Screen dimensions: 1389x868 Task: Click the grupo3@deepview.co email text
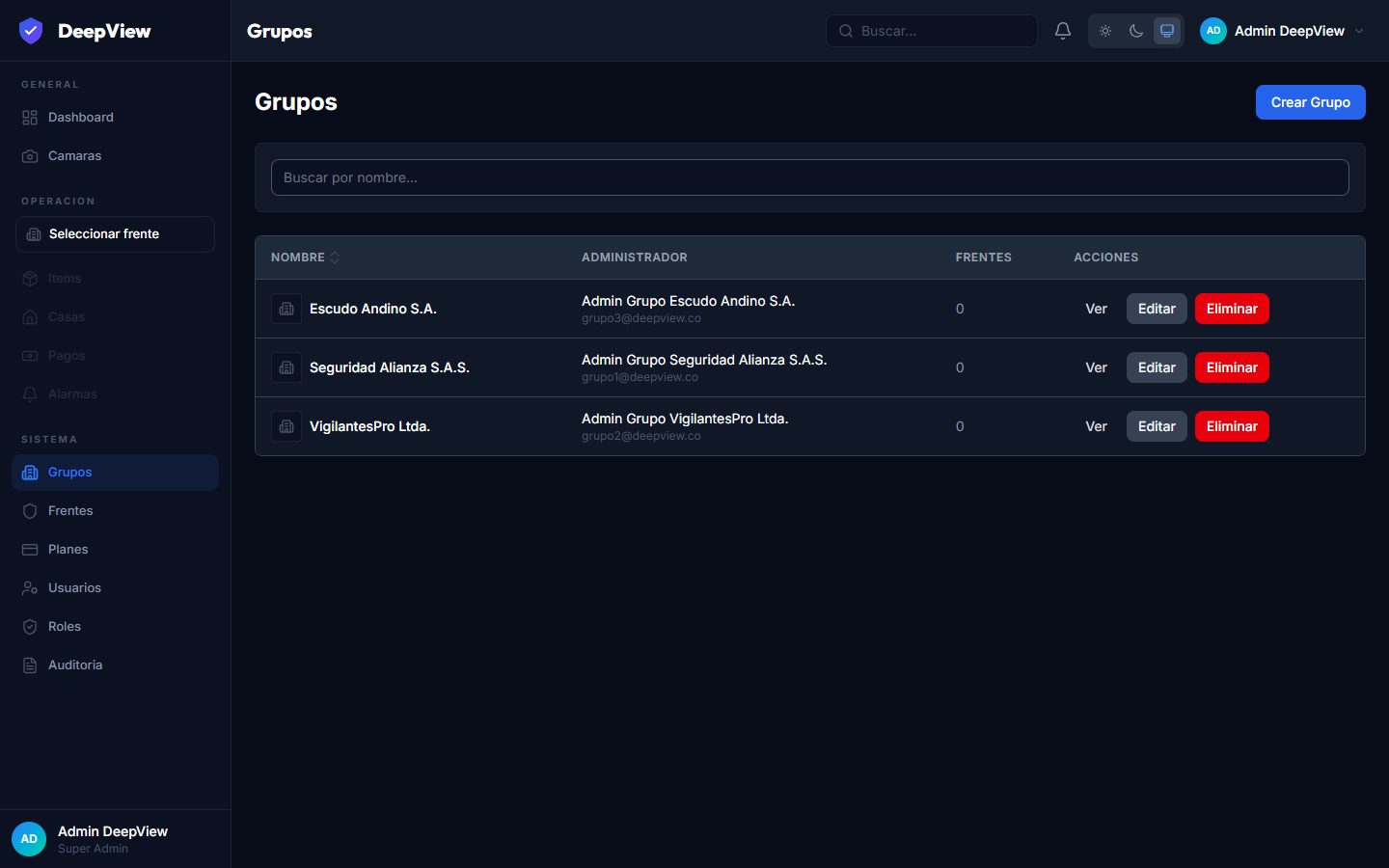coord(641,318)
